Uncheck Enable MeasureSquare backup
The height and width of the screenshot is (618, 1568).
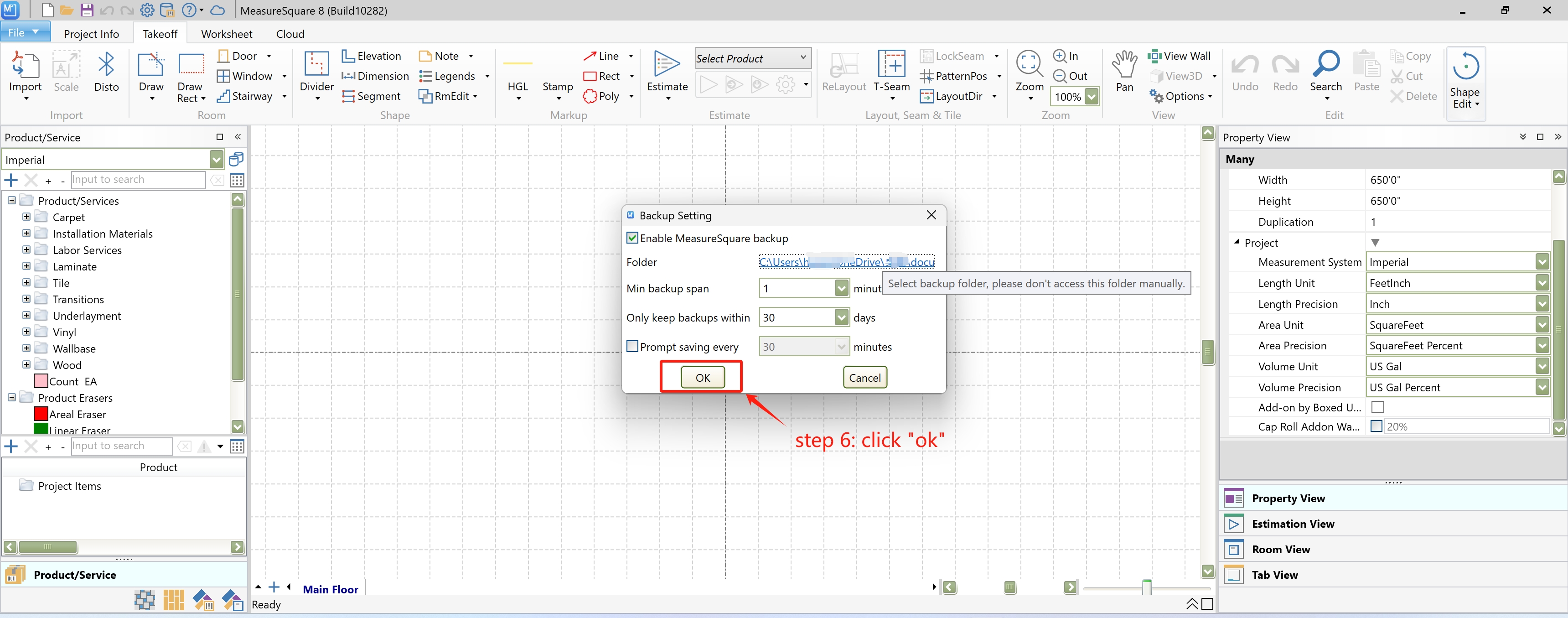click(x=632, y=238)
